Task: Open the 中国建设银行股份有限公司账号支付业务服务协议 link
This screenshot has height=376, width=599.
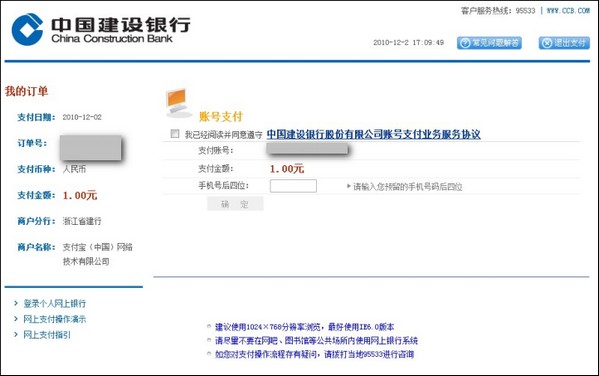Action: point(374,134)
